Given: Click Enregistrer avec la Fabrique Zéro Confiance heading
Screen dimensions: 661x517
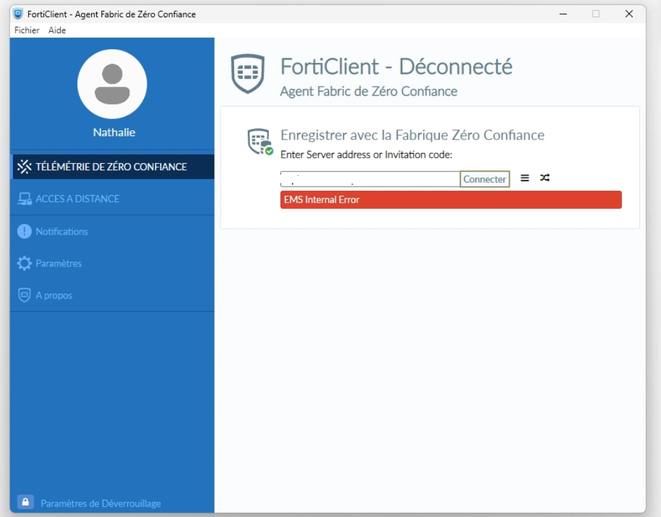Looking at the screenshot, I should 412,135.
